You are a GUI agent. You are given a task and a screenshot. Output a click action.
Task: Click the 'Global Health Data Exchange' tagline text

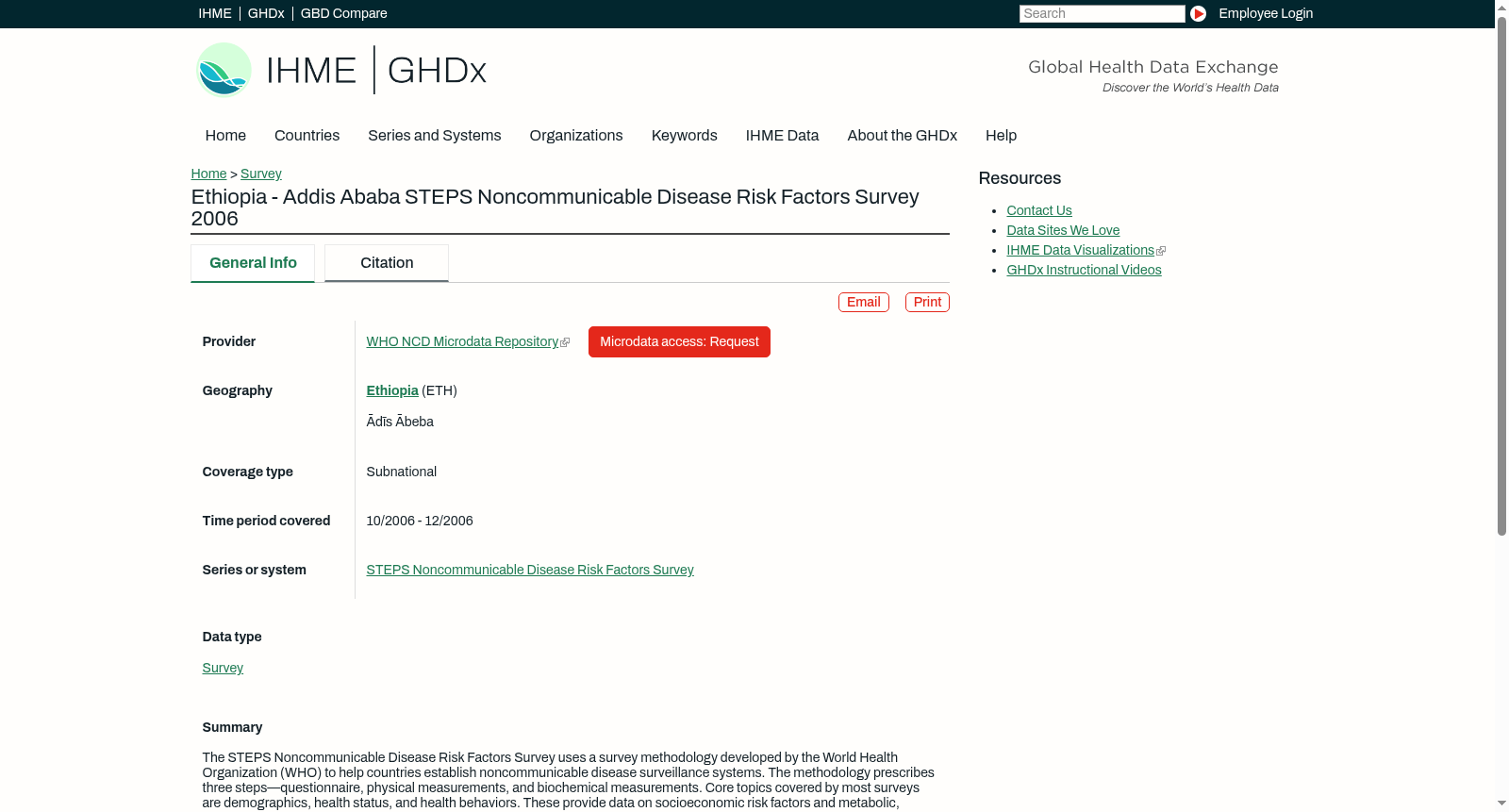[1152, 67]
